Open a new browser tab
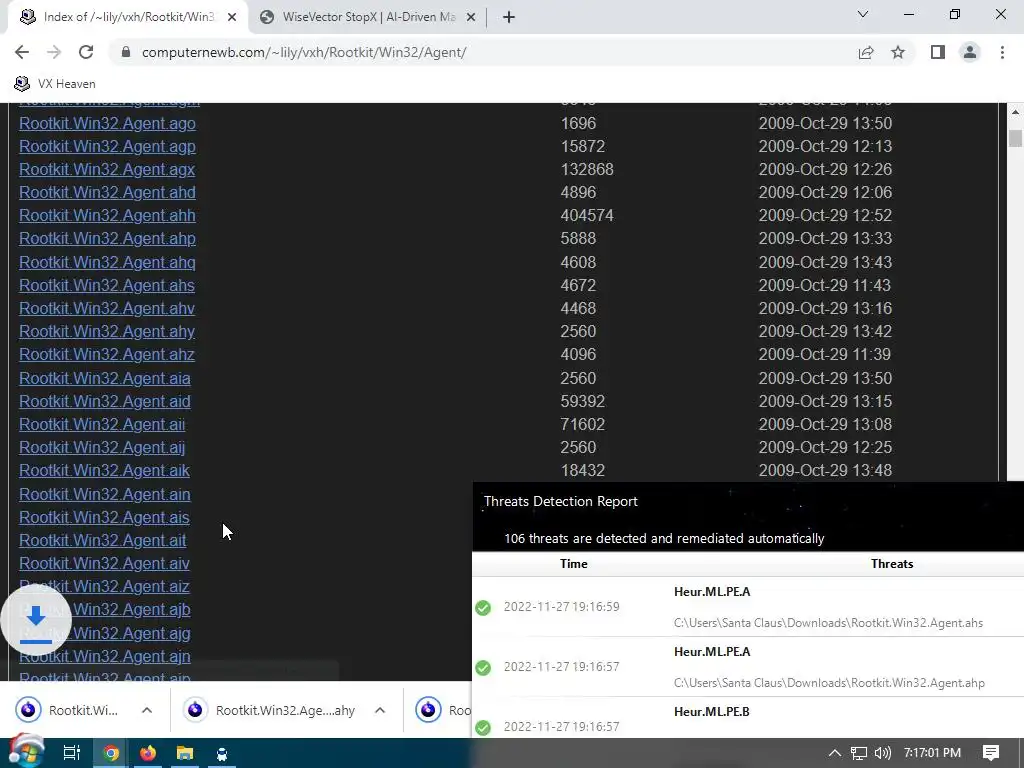This screenshot has height=768, width=1024. point(509,17)
